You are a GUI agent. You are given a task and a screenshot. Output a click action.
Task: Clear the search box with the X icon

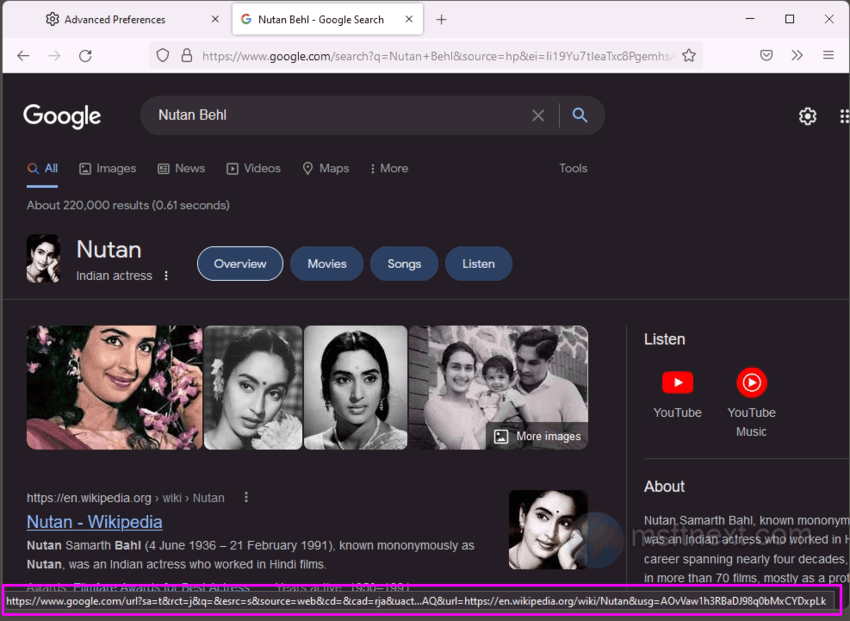(538, 115)
